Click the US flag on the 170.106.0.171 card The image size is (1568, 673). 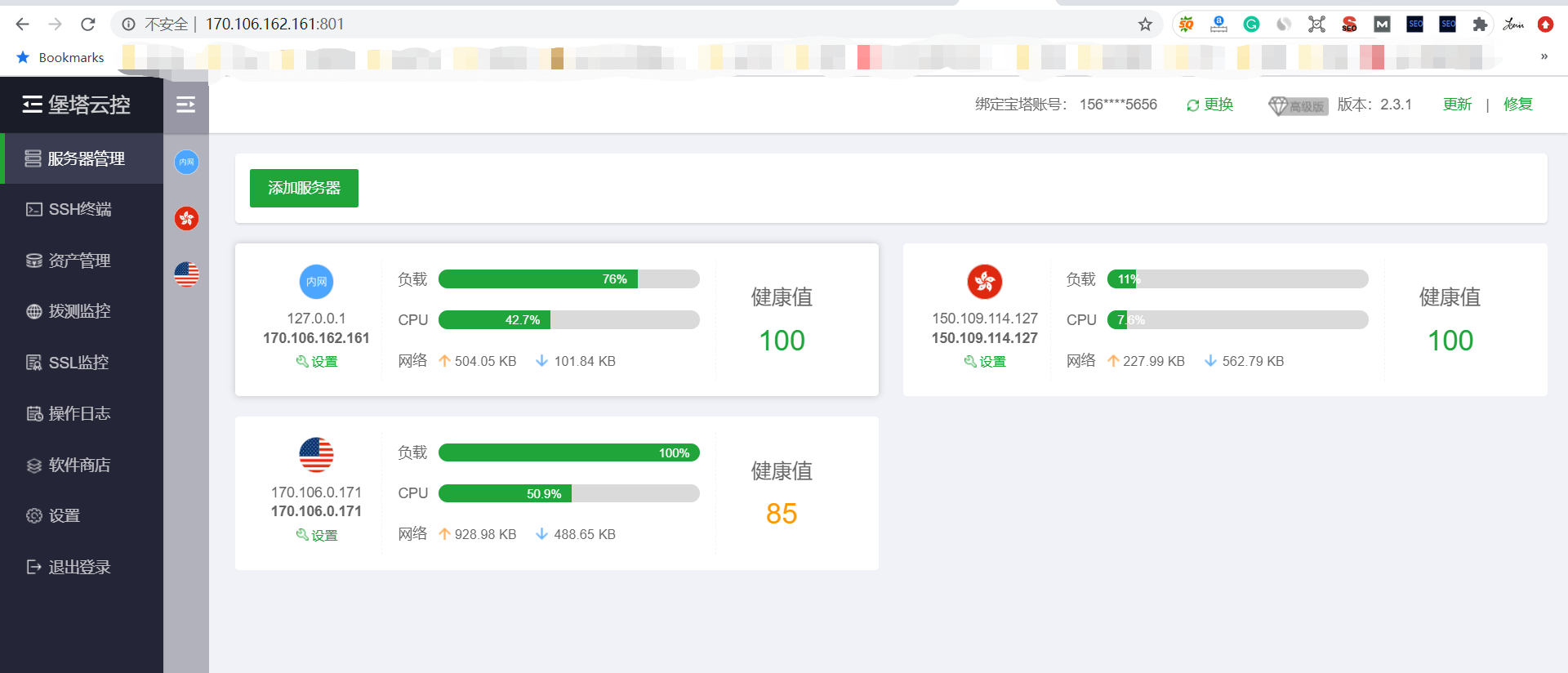316,455
